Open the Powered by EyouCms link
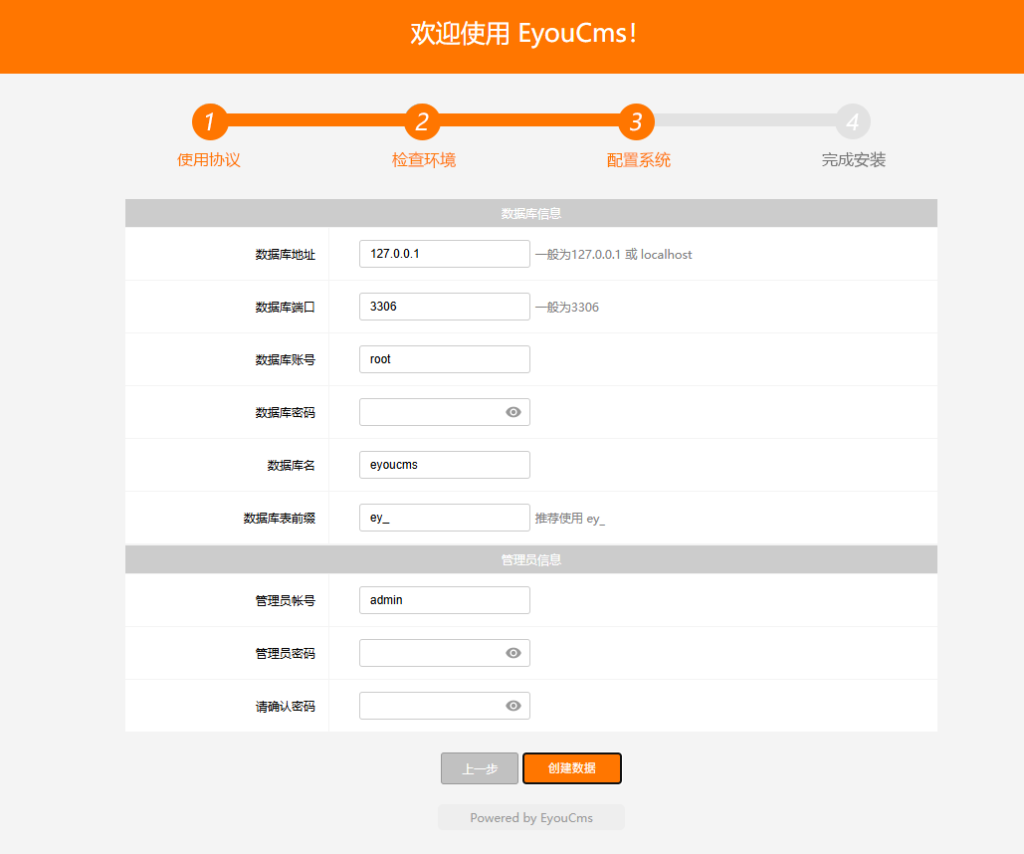1024x854 pixels. click(532, 817)
